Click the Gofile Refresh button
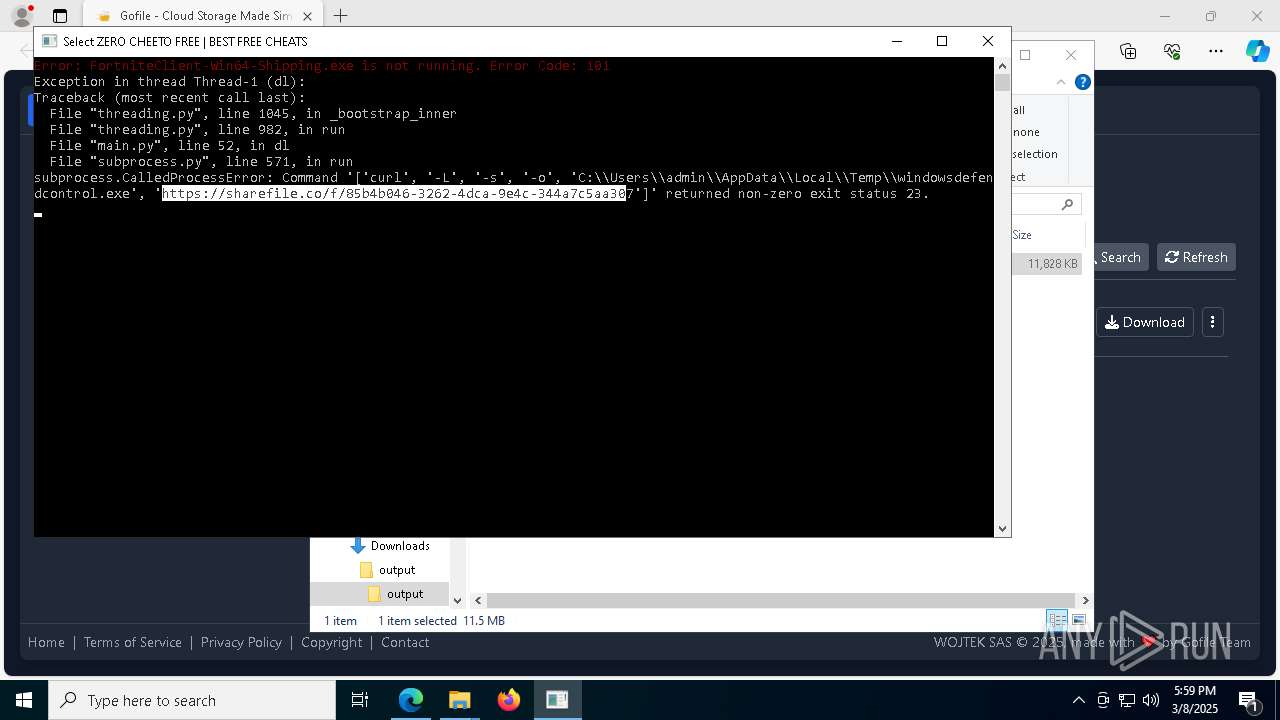 (1196, 257)
